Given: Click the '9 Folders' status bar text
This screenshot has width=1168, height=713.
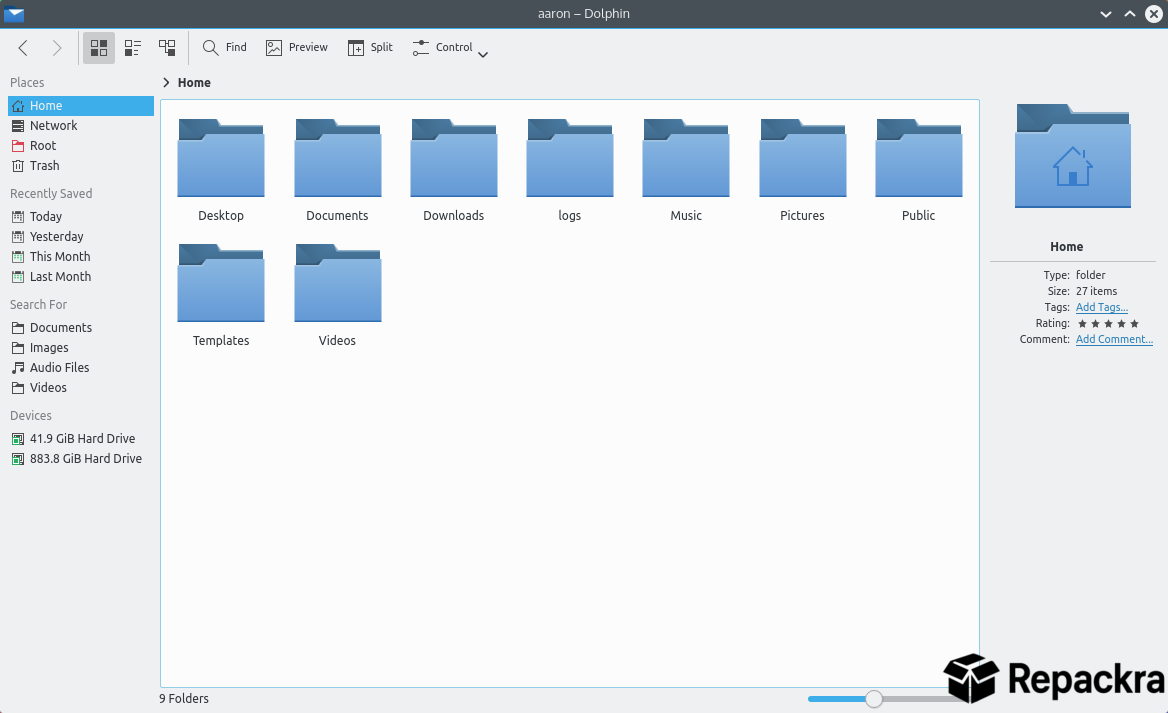Looking at the screenshot, I should 183,699.
